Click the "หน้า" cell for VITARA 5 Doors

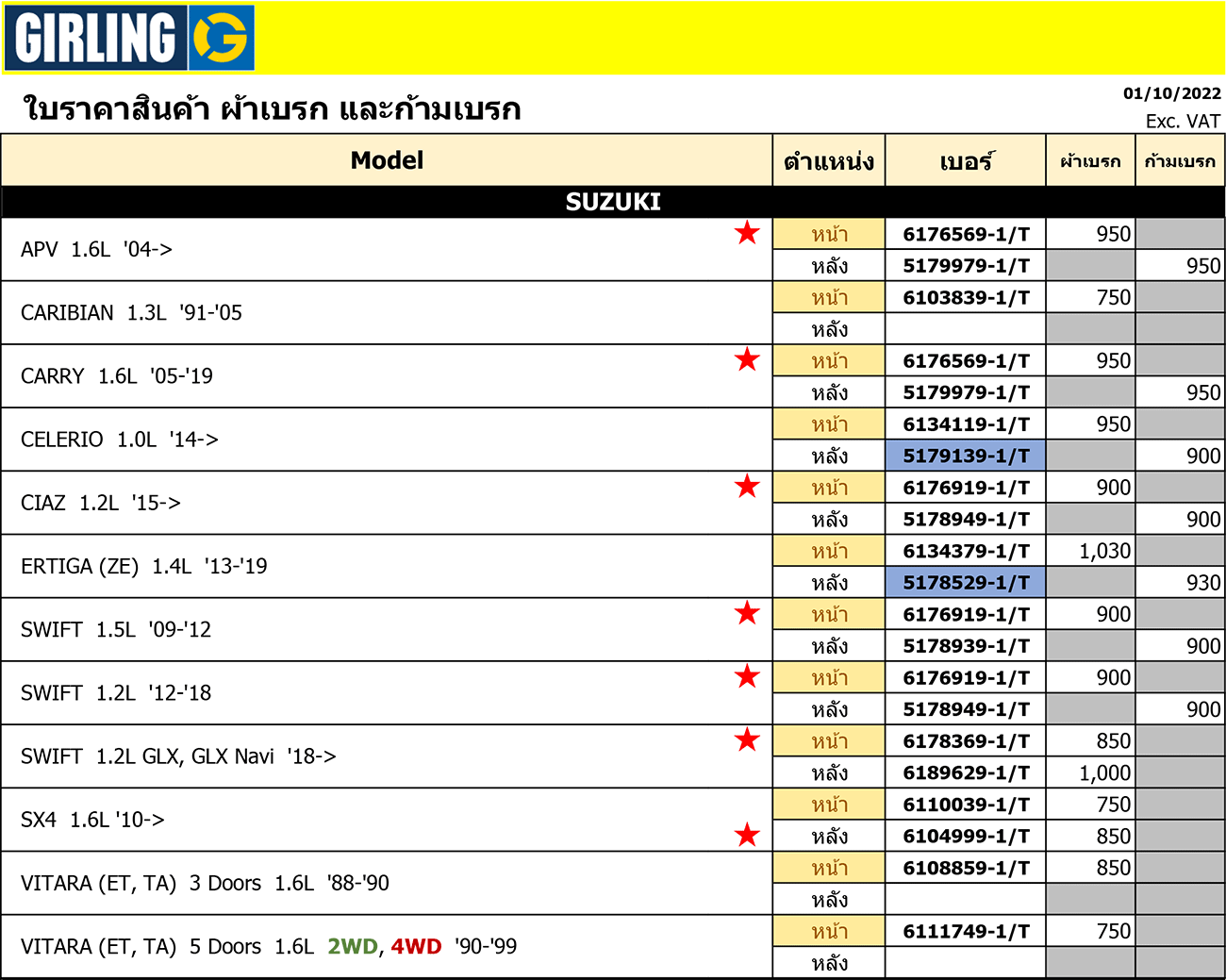(829, 931)
